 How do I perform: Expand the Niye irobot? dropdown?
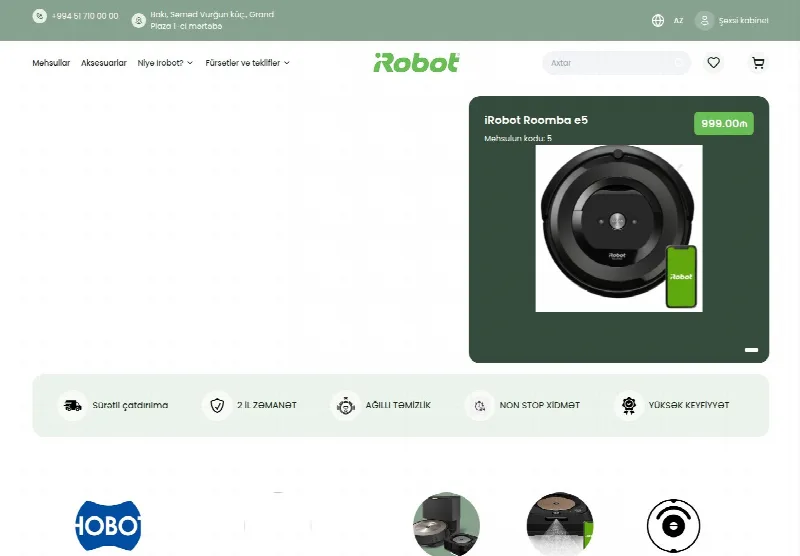click(165, 63)
